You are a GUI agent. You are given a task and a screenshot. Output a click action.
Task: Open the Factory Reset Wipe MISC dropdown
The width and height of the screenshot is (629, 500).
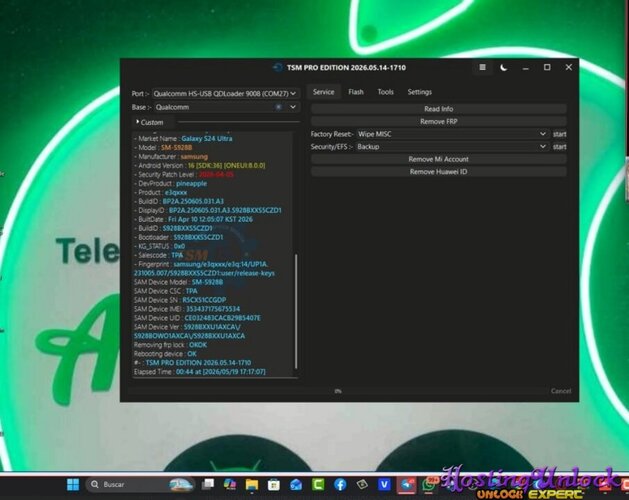pyautogui.click(x=452, y=134)
